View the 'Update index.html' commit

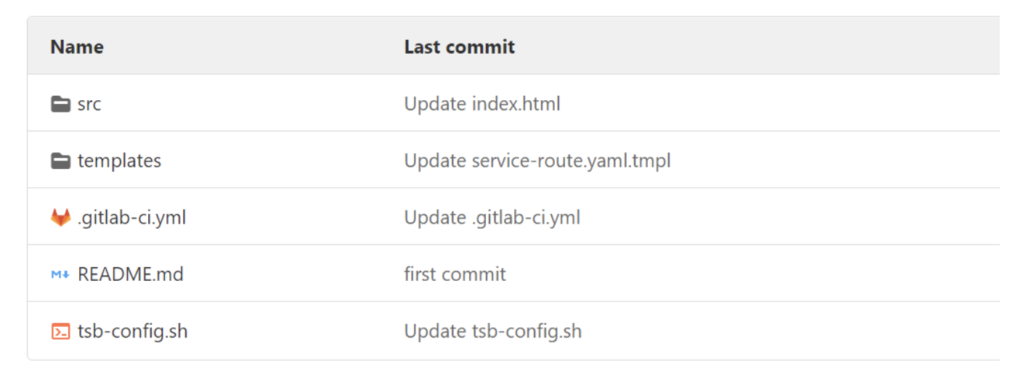[x=482, y=104]
